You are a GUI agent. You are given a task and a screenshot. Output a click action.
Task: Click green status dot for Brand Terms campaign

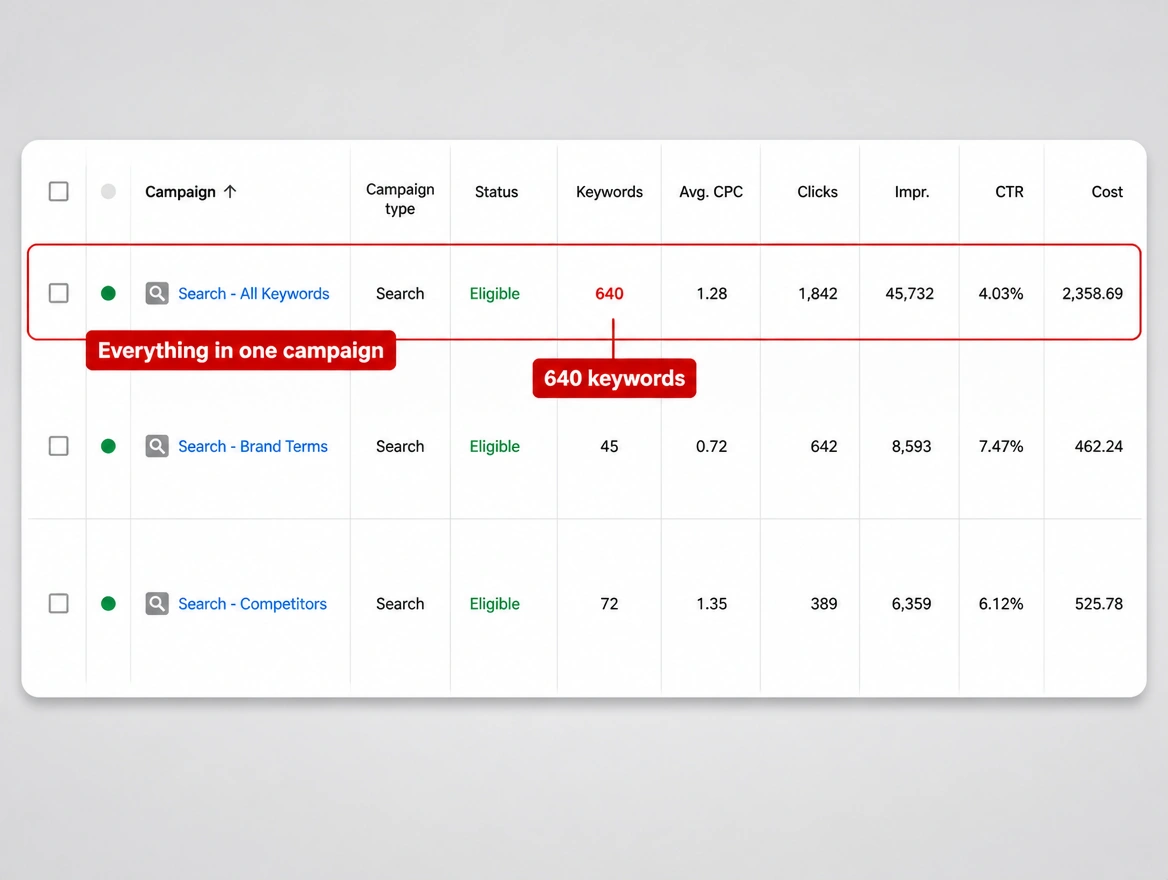click(108, 446)
